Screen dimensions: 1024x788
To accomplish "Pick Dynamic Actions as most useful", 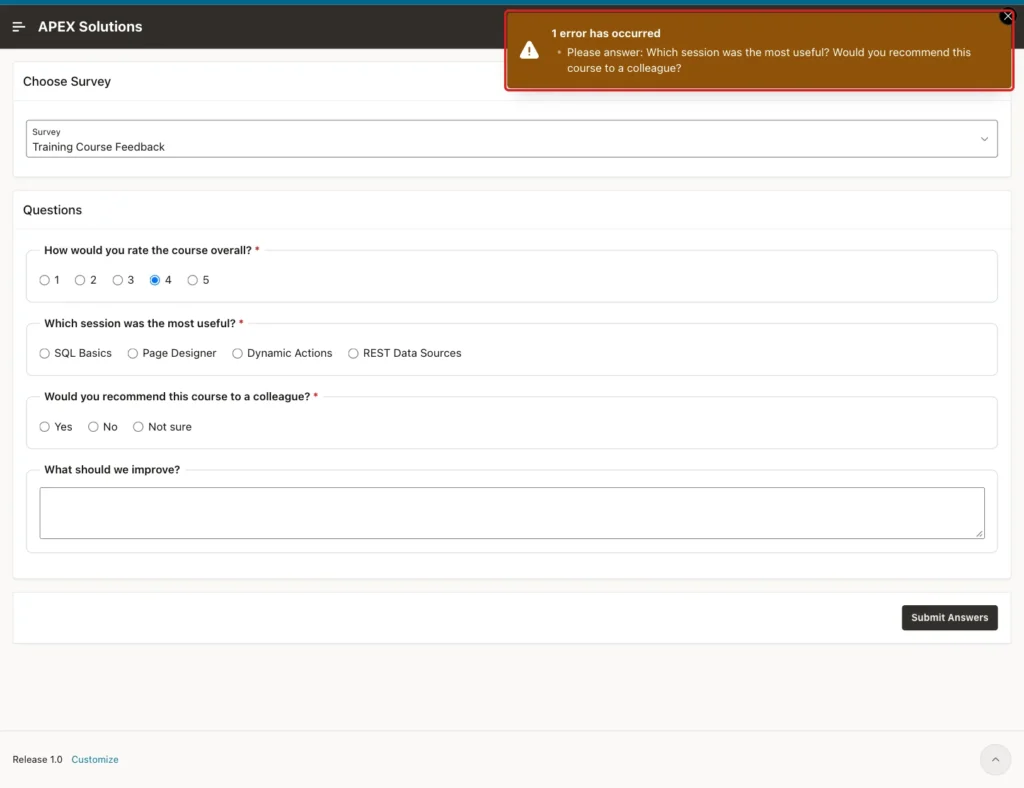I will pos(237,353).
